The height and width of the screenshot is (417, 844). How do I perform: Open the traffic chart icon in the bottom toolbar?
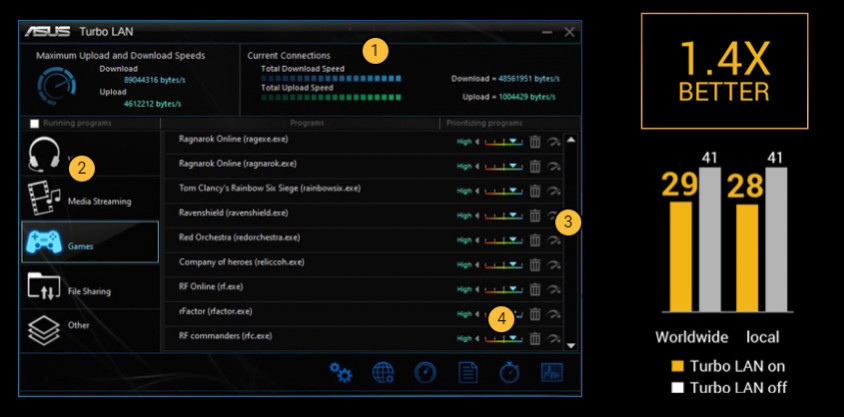(x=552, y=372)
